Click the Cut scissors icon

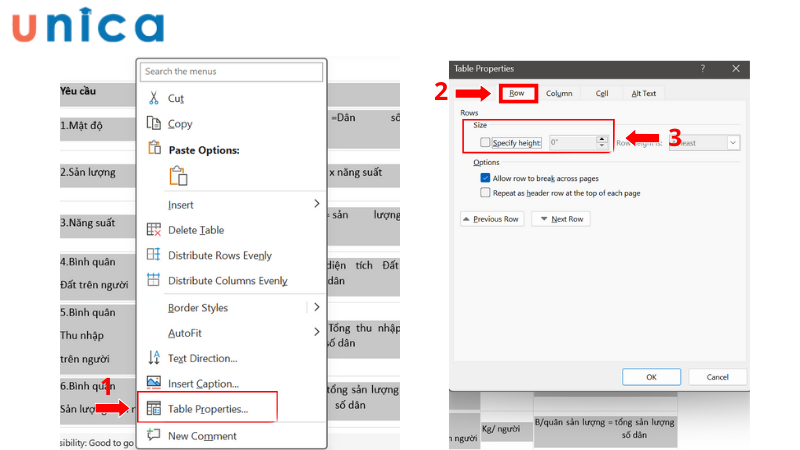(x=154, y=98)
